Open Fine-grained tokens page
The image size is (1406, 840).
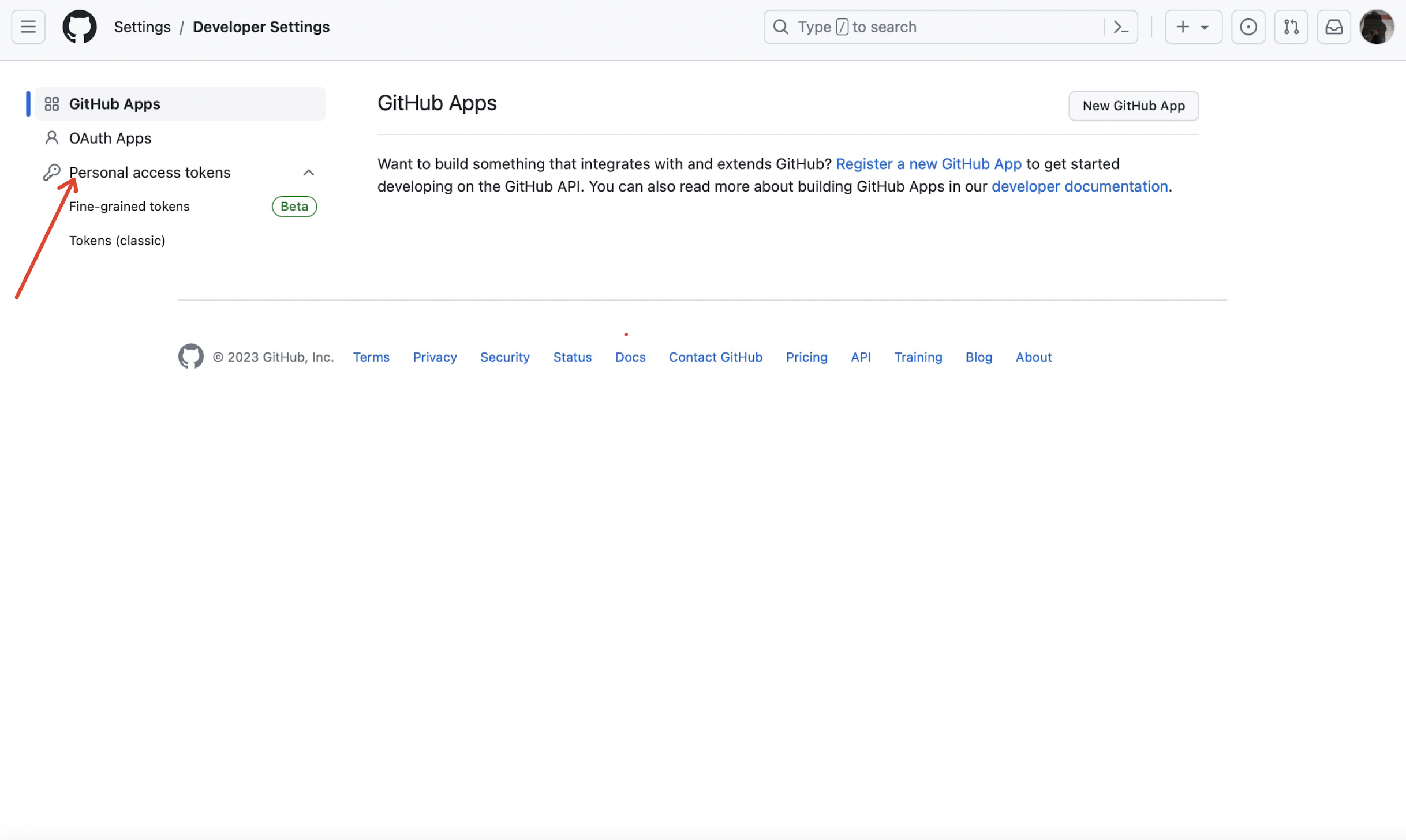pyautogui.click(x=129, y=207)
